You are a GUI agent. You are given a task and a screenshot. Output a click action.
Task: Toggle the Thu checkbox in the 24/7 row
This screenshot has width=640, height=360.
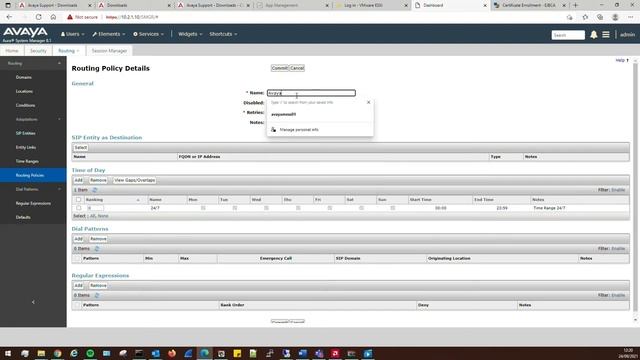tap(298, 208)
